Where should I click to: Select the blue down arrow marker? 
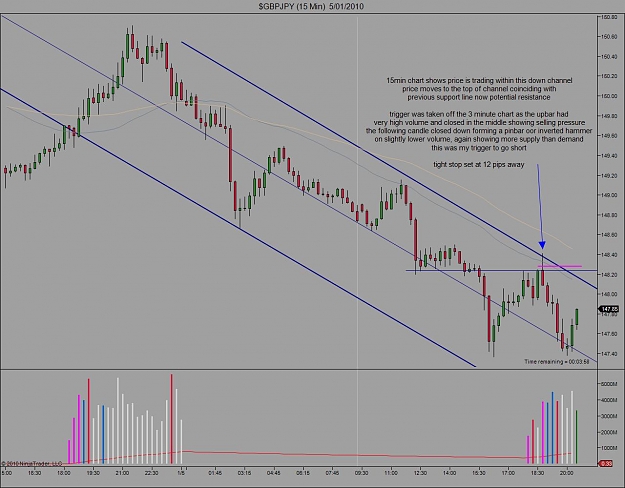[542, 245]
